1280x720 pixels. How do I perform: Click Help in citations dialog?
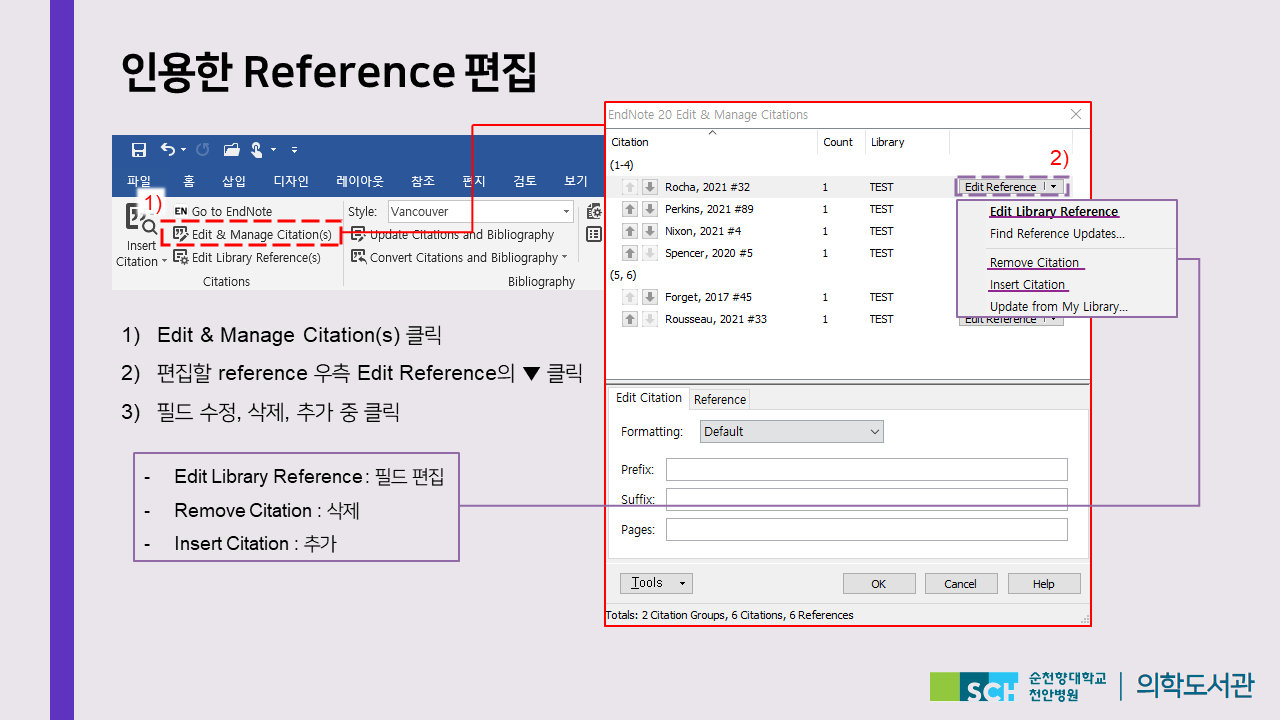1044,584
